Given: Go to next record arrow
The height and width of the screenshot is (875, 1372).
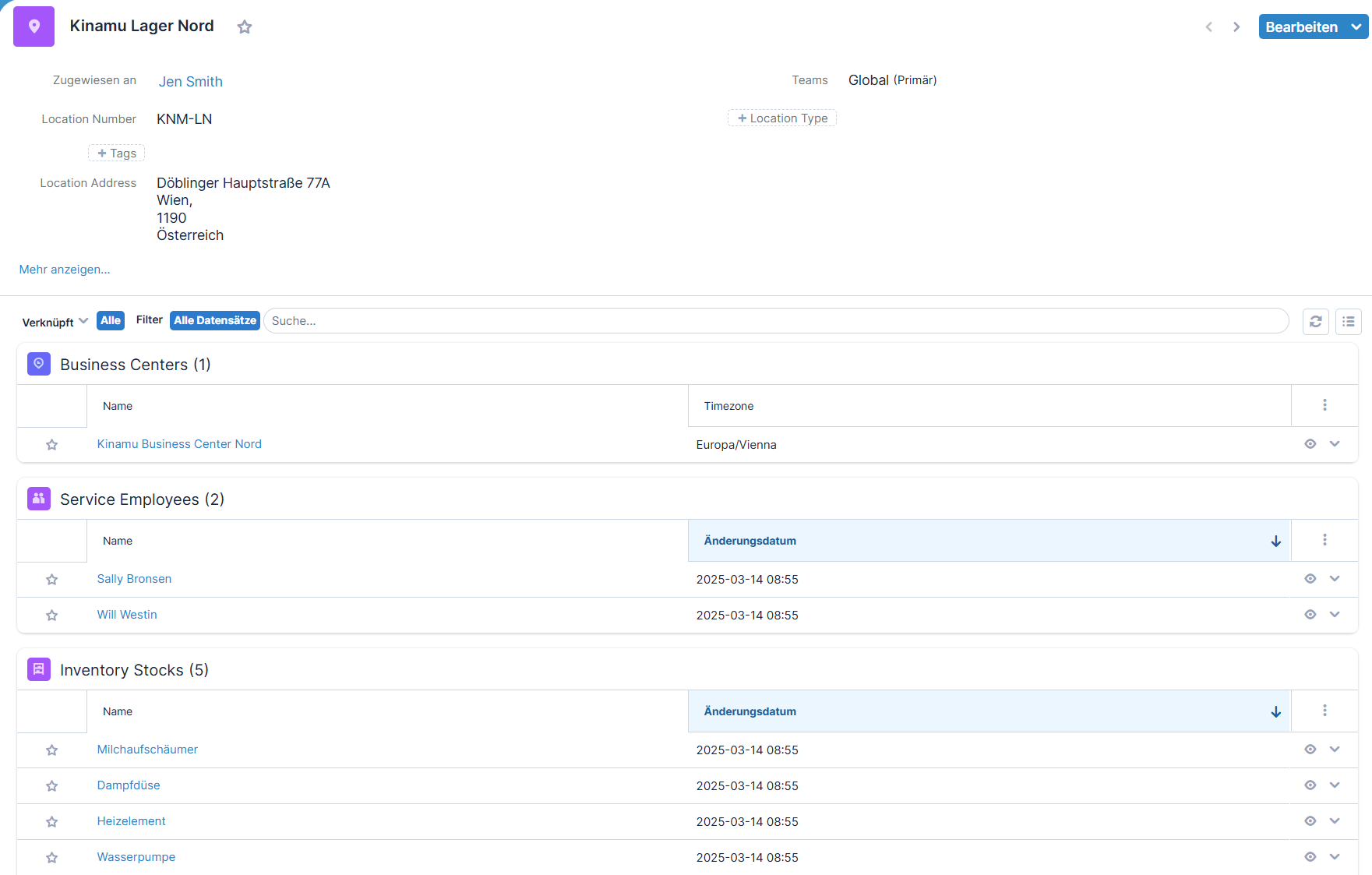Looking at the screenshot, I should pos(1236,27).
